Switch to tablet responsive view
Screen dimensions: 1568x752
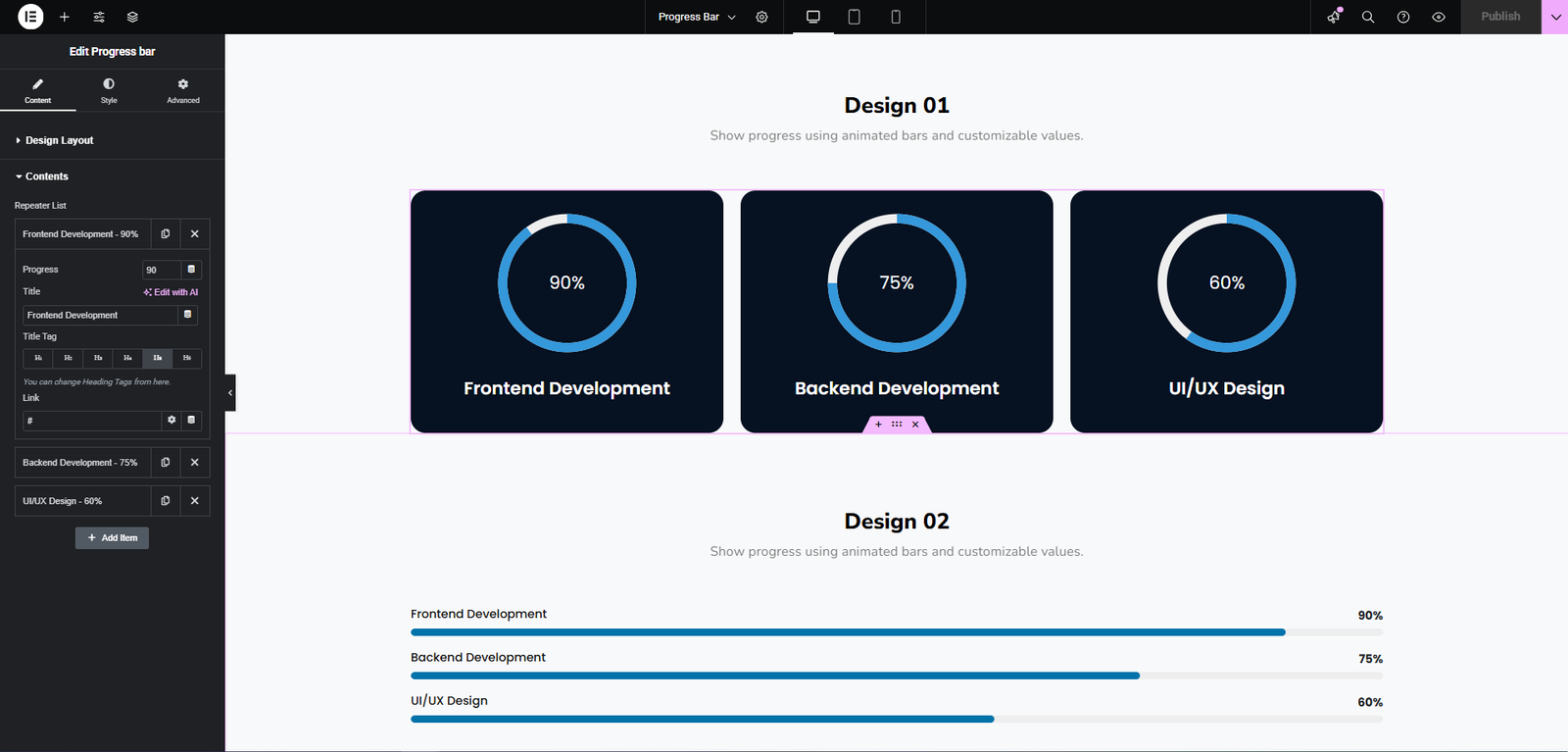tap(854, 17)
